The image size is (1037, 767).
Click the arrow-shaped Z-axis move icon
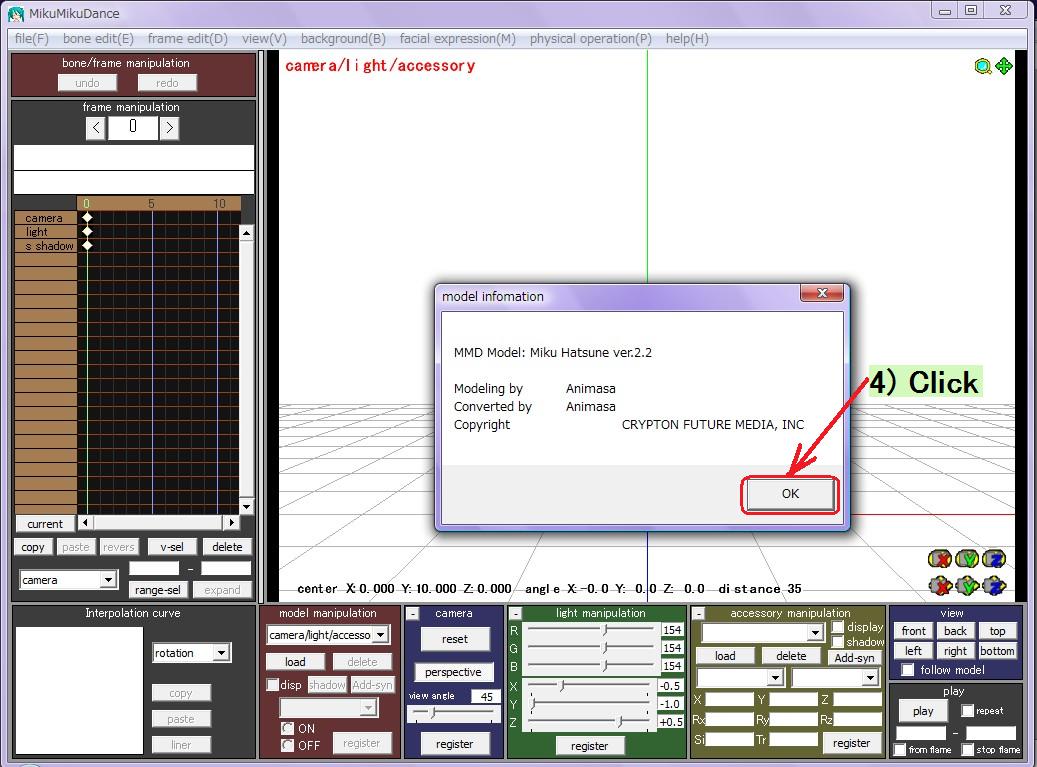coord(994,586)
